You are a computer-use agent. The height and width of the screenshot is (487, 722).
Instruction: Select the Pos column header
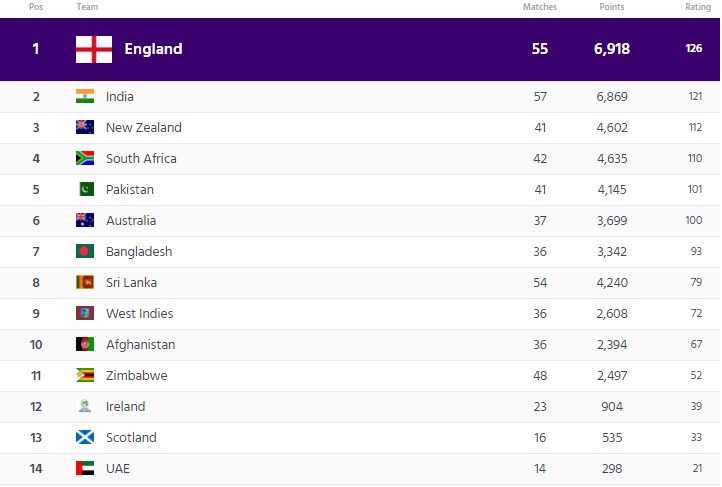[36, 7]
